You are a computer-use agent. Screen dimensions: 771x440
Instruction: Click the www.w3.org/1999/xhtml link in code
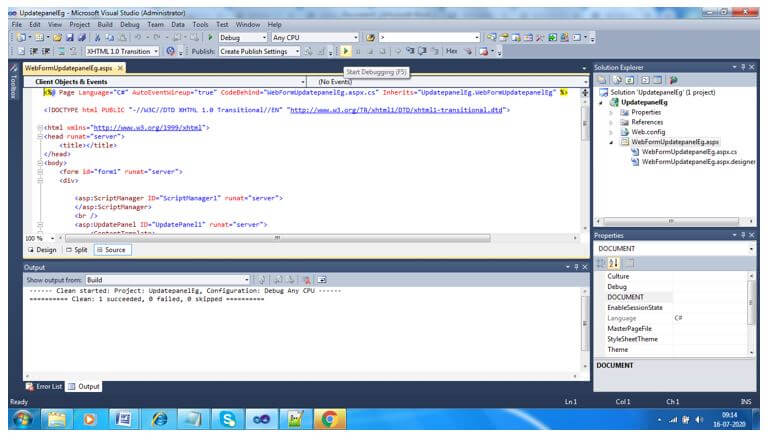[148, 127]
